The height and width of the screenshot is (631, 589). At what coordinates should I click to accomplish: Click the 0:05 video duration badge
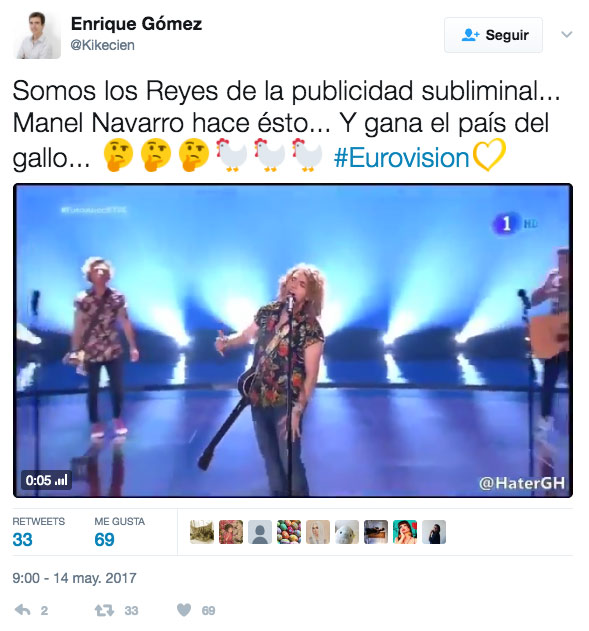coord(46,480)
